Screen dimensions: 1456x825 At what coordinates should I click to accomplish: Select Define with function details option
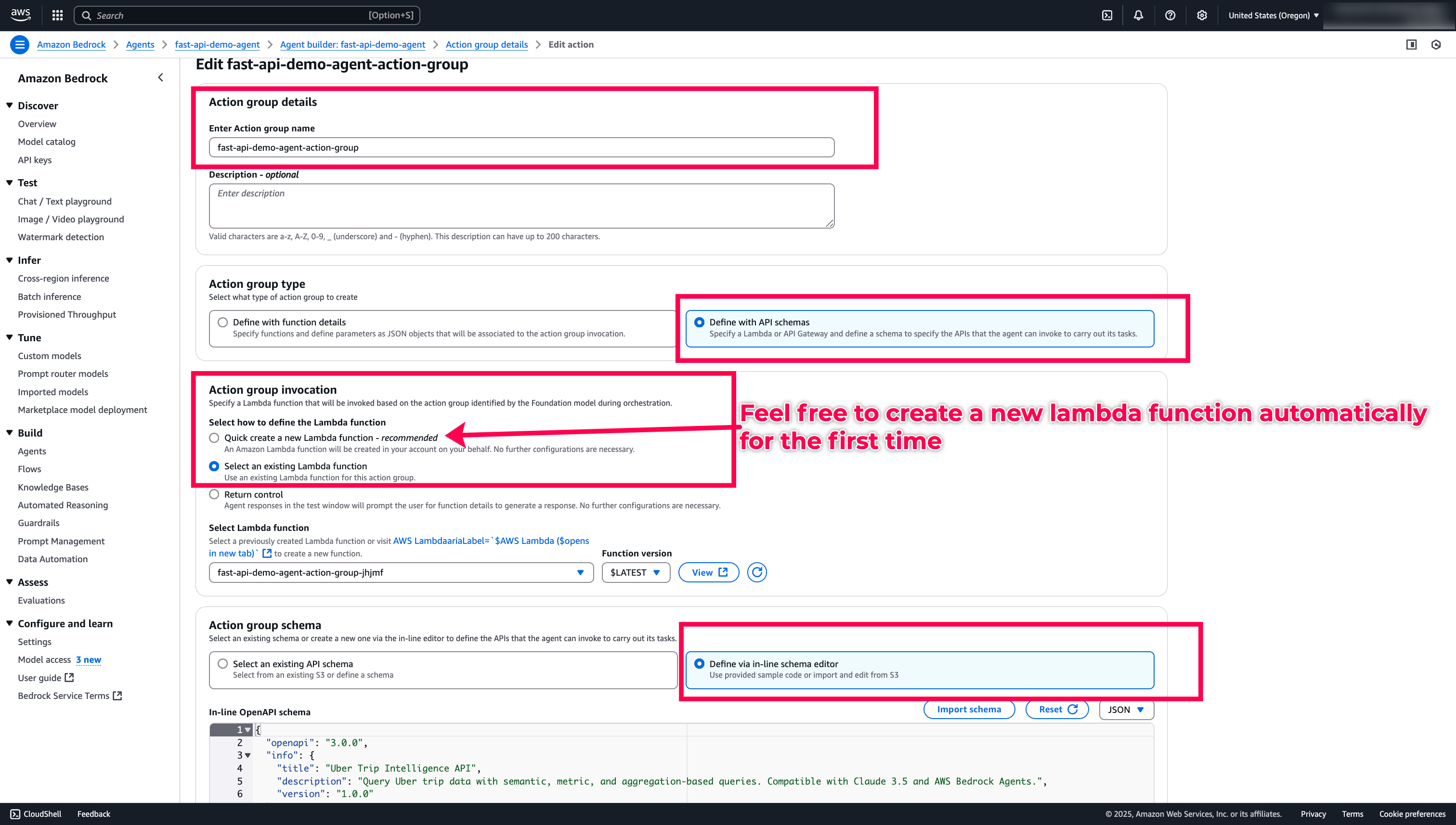click(223, 322)
